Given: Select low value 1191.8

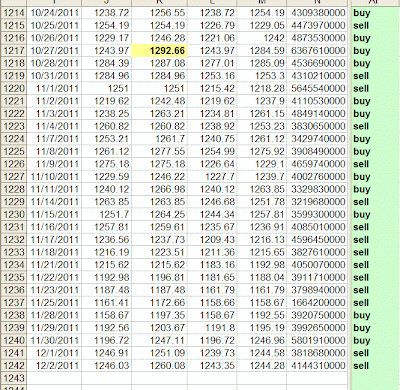Looking at the screenshot, I should pyautogui.click(x=212, y=328).
